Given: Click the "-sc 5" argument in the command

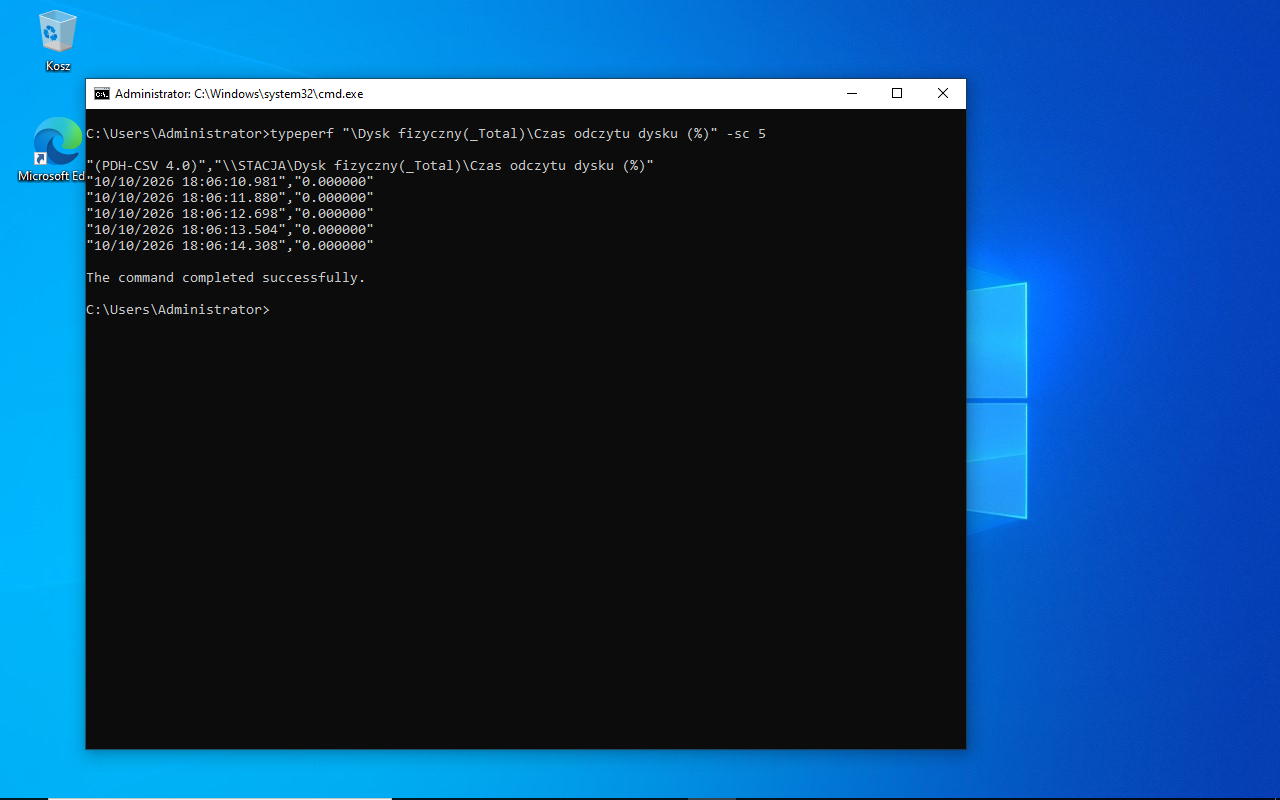Looking at the screenshot, I should pos(746,133).
